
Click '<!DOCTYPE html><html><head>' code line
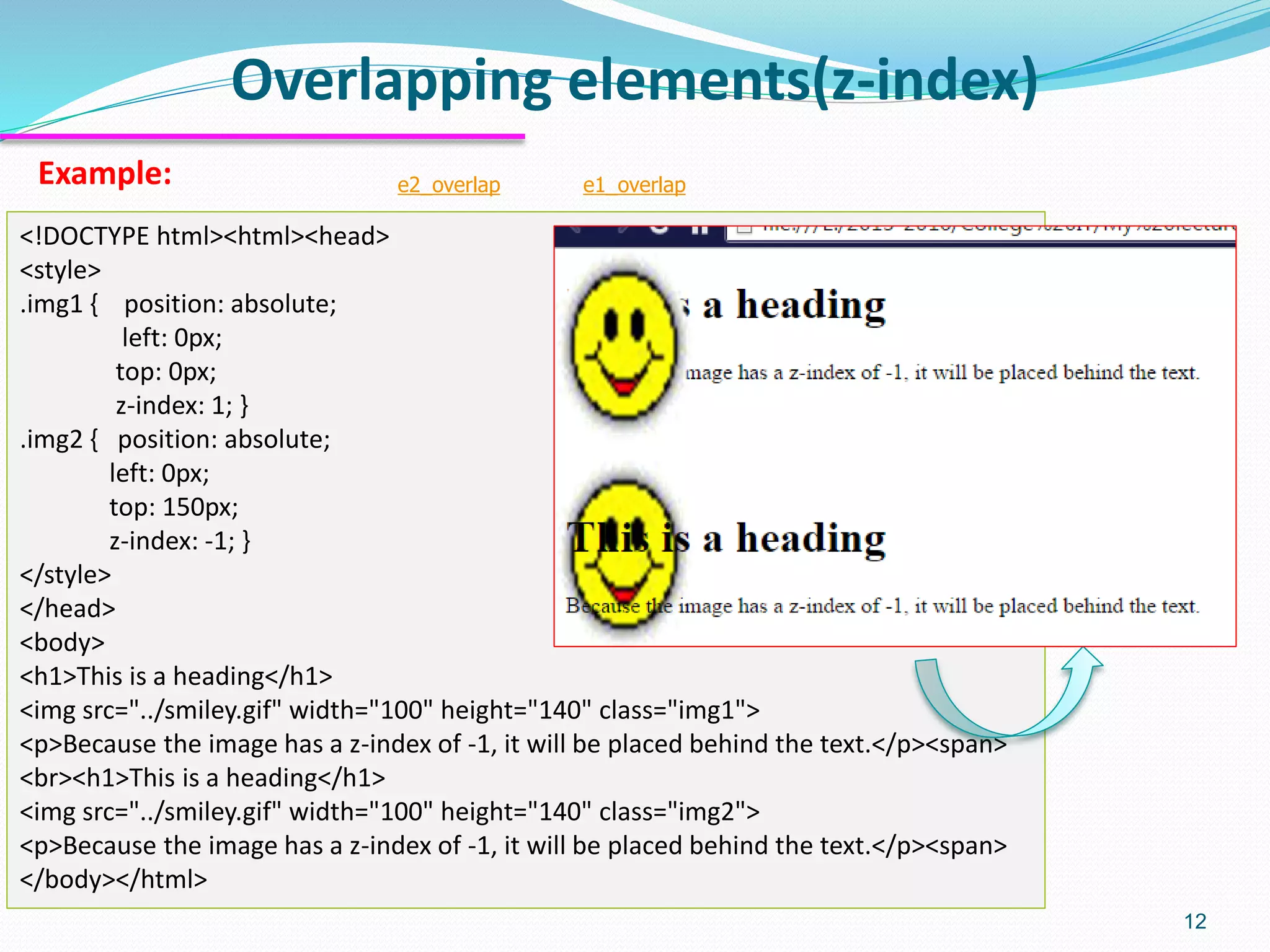(204, 237)
